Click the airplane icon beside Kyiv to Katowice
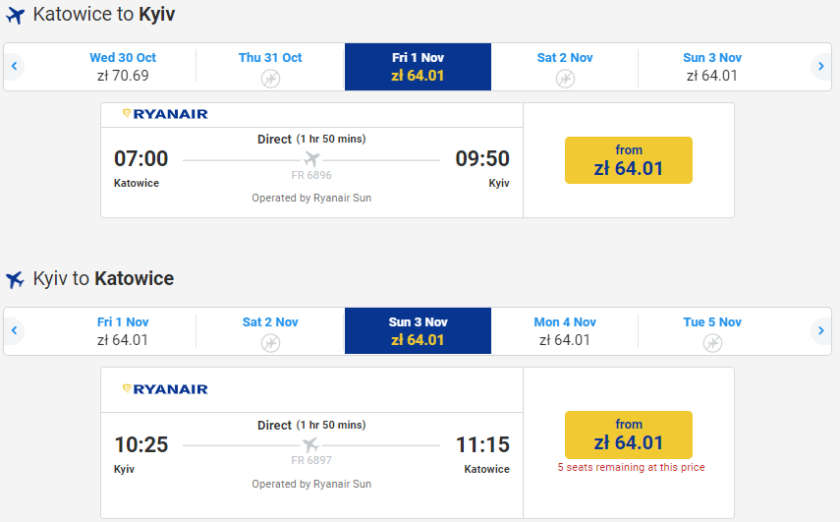This screenshot has width=840, height=522. [15, 280]
